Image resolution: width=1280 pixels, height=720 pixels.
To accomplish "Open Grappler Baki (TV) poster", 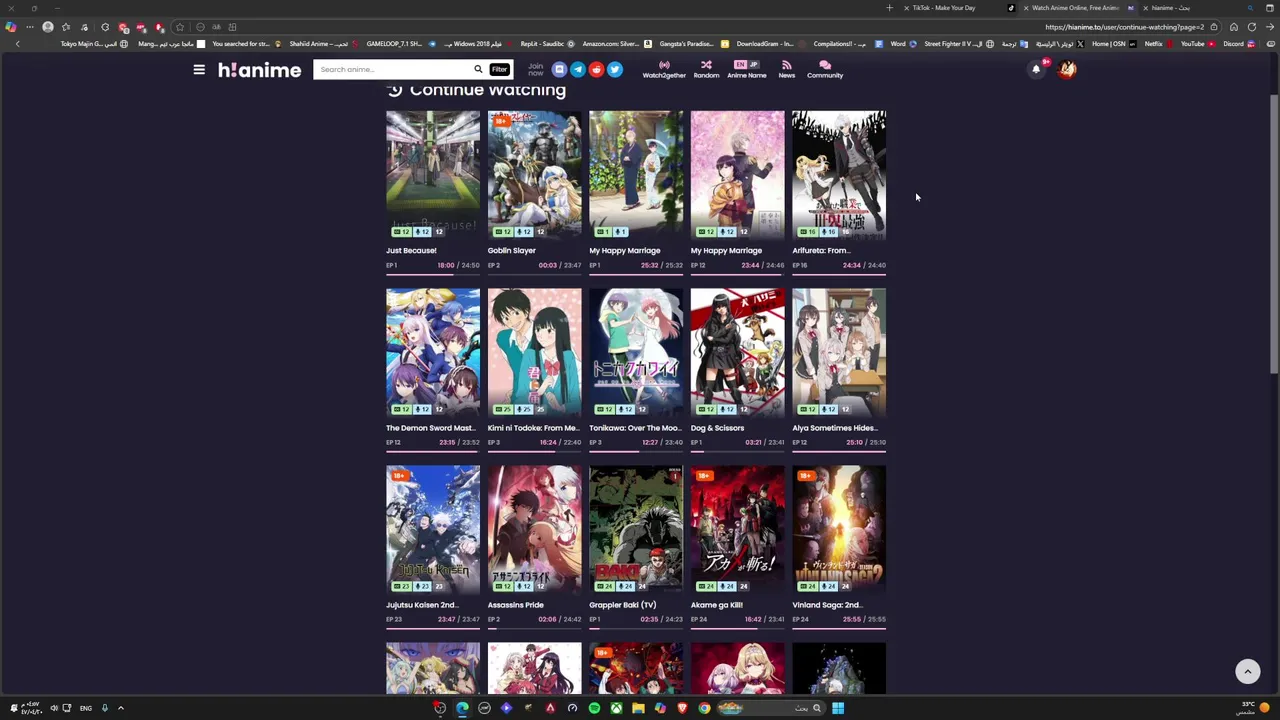I will 635,529.
